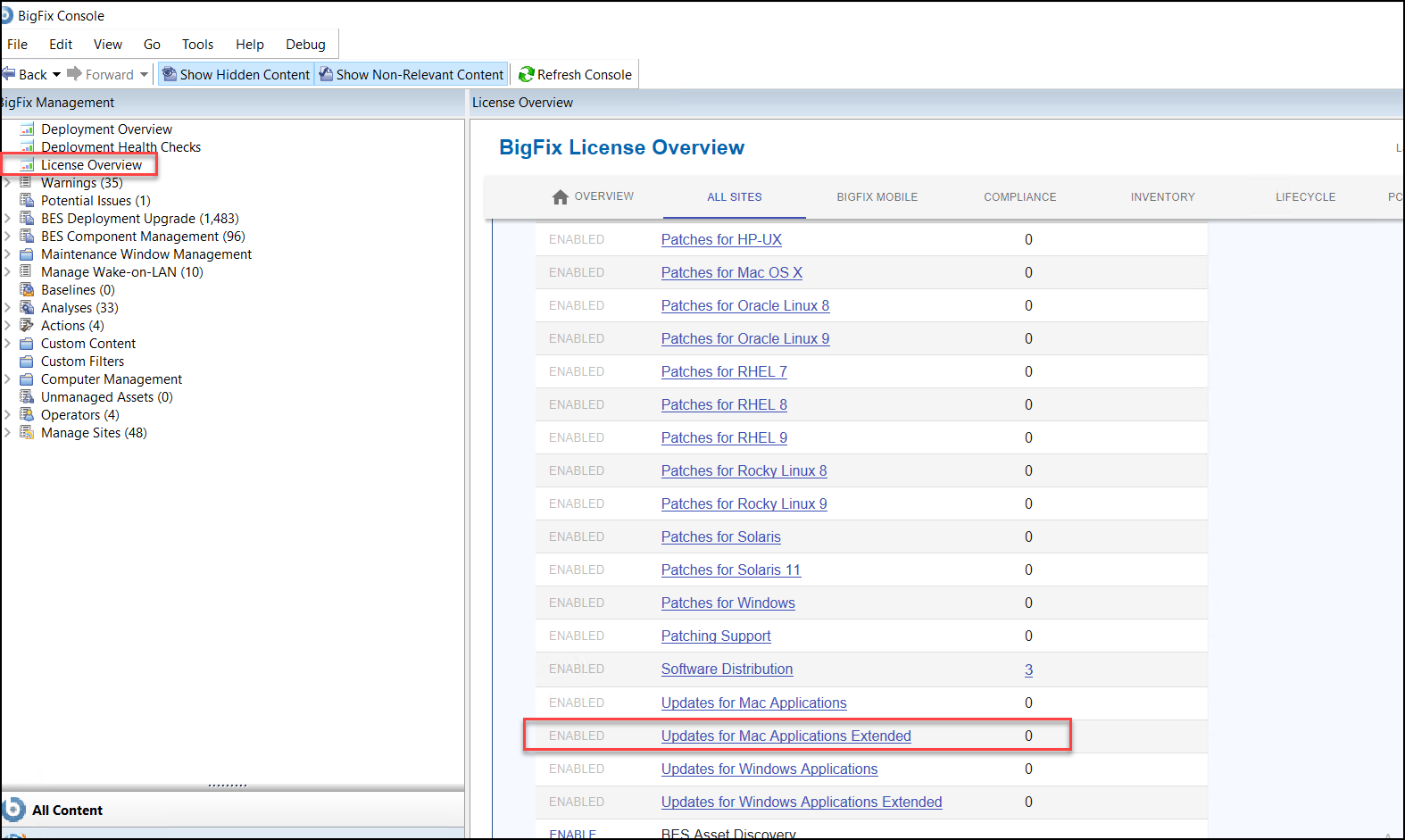
Task: Toggle the Show Hidden Content icon
Action: [x=170, y=74]
